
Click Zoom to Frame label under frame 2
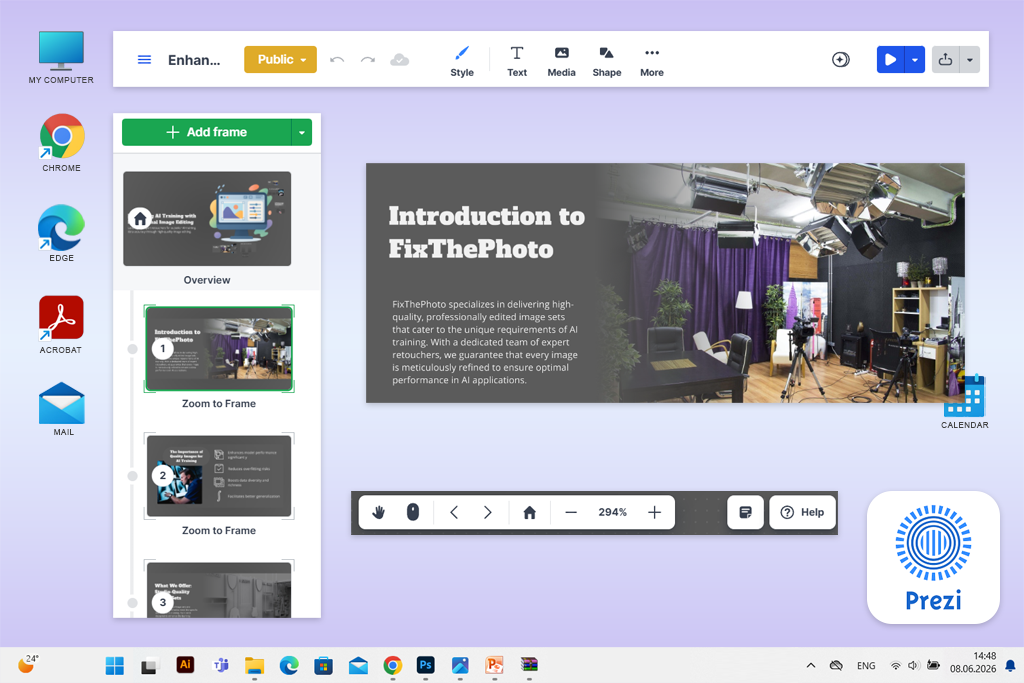click(x=219, y=530)
